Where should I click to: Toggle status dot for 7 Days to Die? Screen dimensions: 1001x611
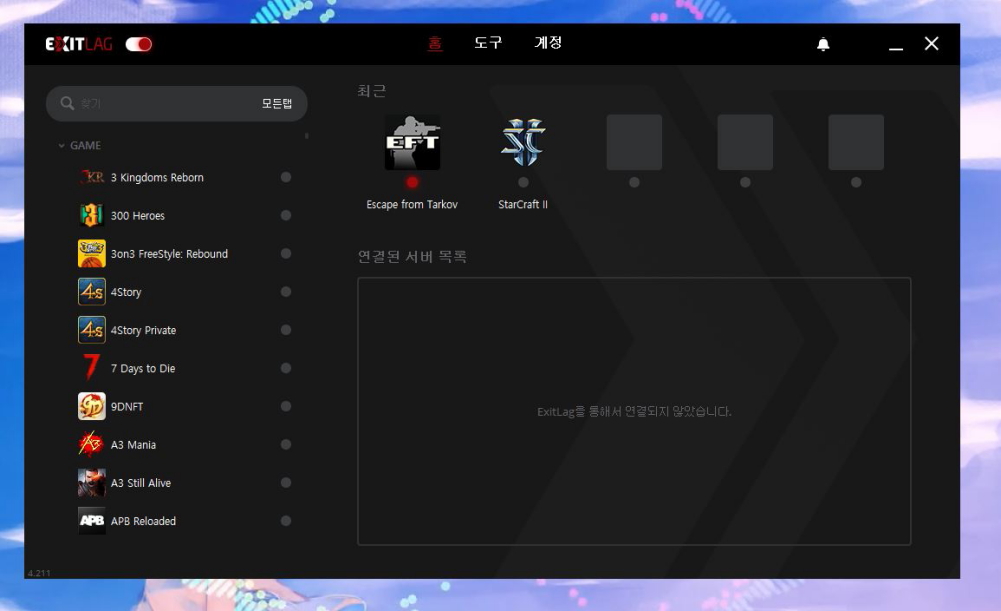click(x=286, y=368)
